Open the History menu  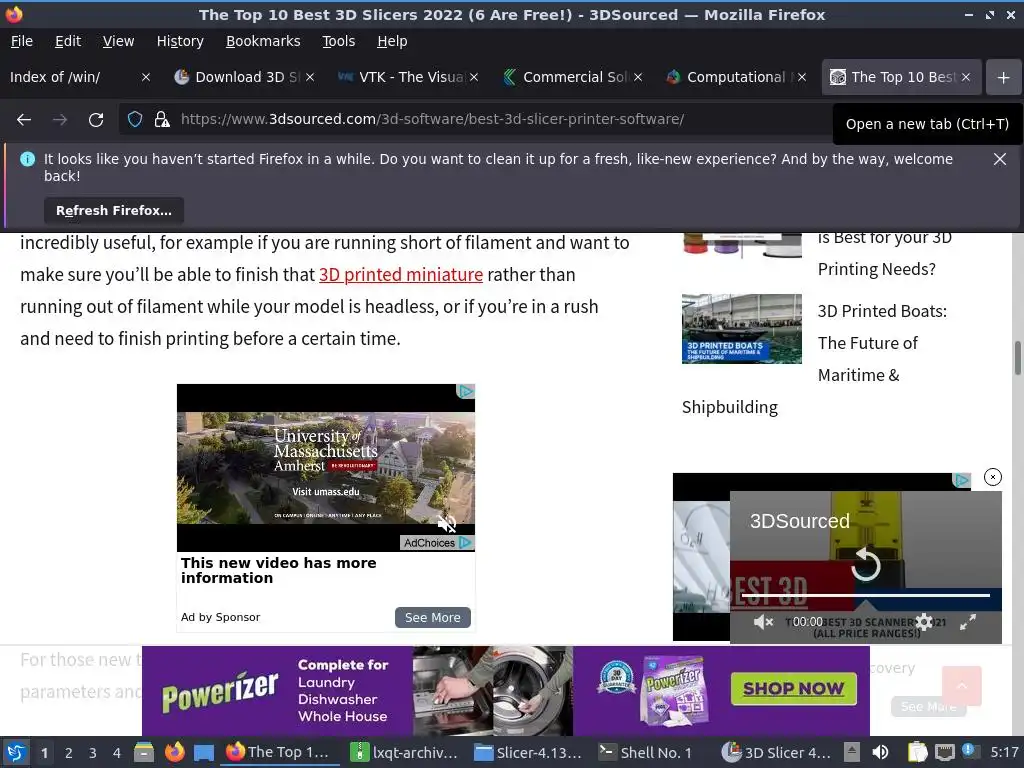(180, 41)
